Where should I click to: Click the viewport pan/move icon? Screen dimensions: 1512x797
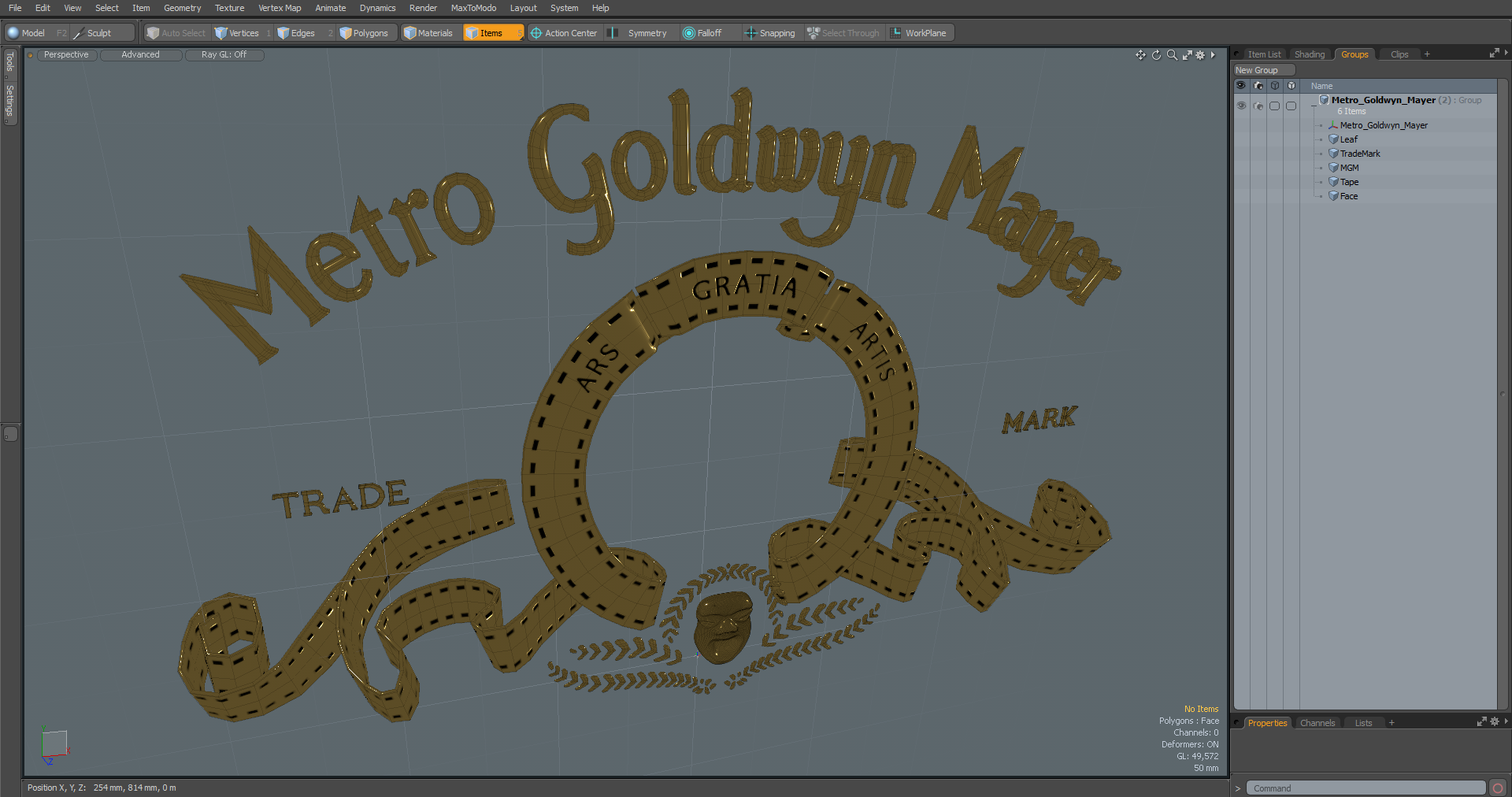(1140, 55)
